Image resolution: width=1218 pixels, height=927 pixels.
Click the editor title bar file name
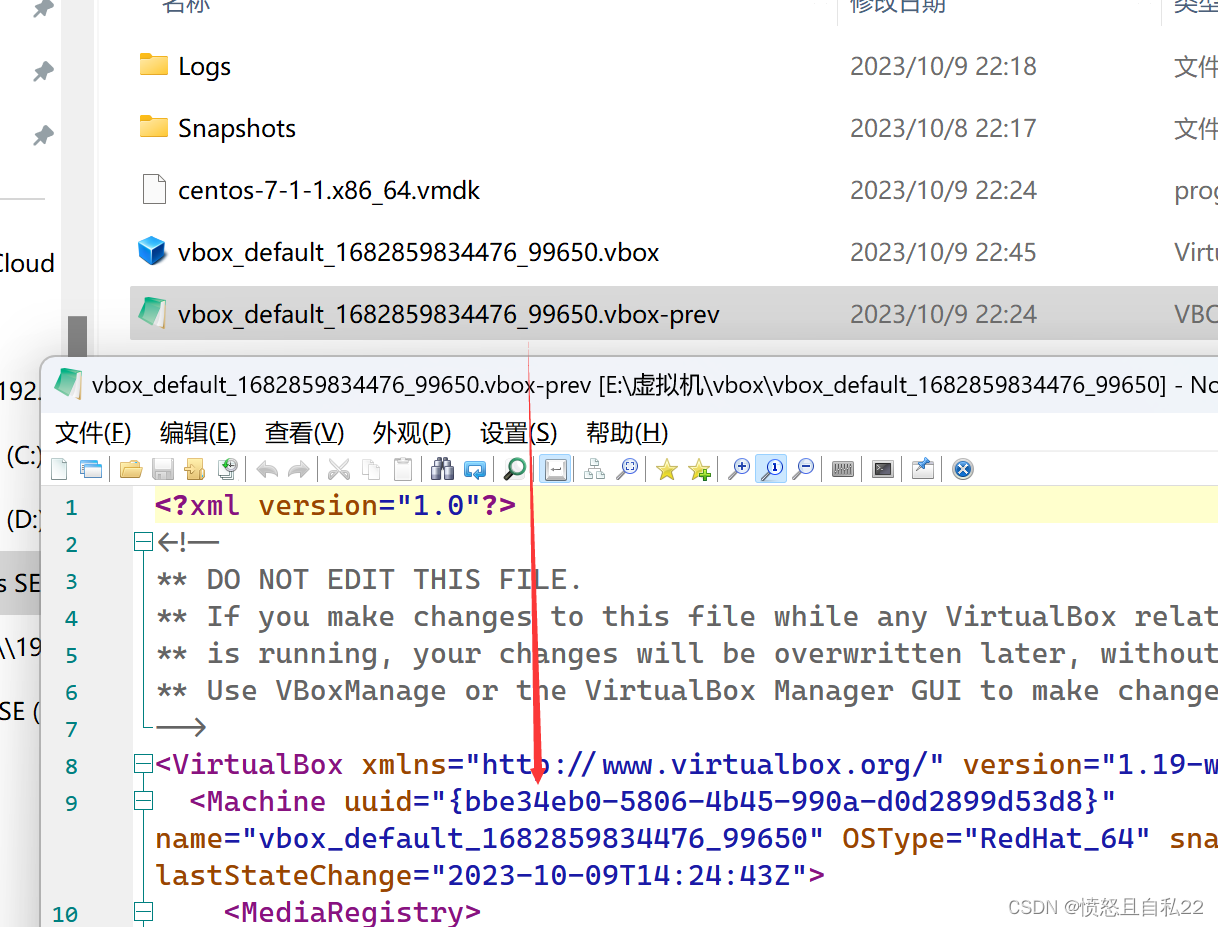coord(341,384)
